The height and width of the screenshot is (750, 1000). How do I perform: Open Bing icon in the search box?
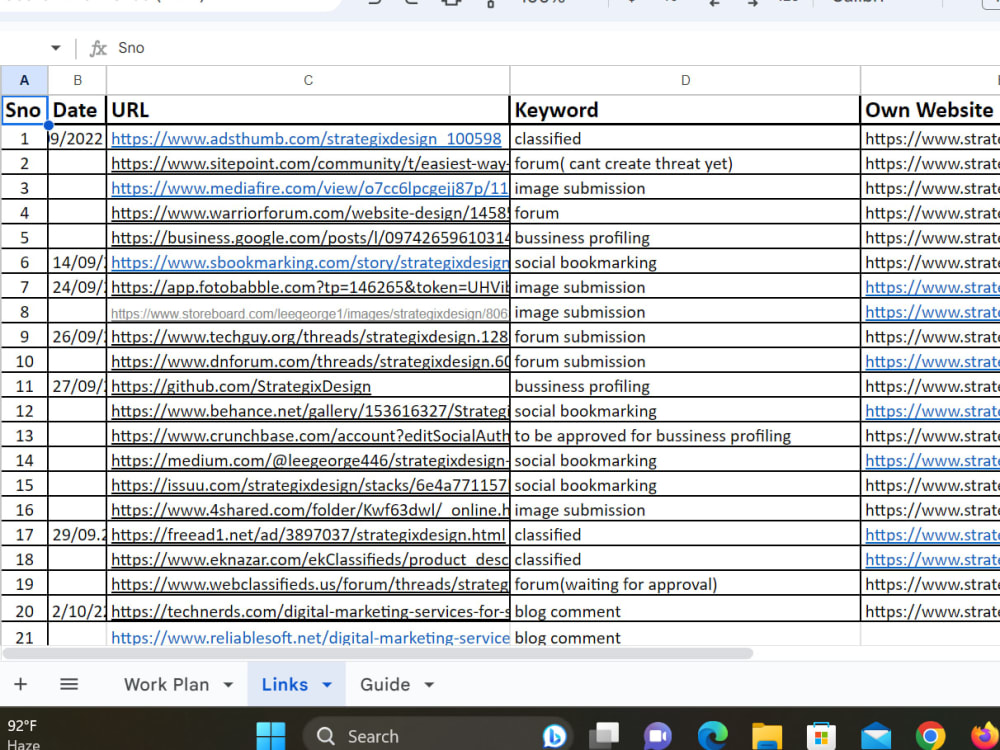554,736
